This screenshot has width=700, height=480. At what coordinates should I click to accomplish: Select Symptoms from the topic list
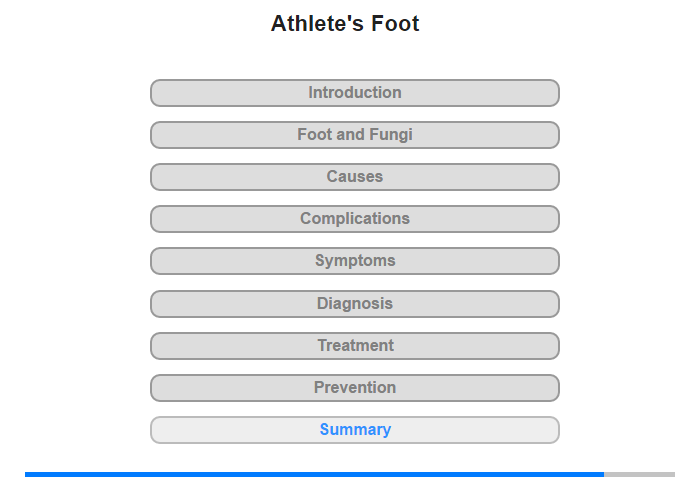tap(355, 261)
